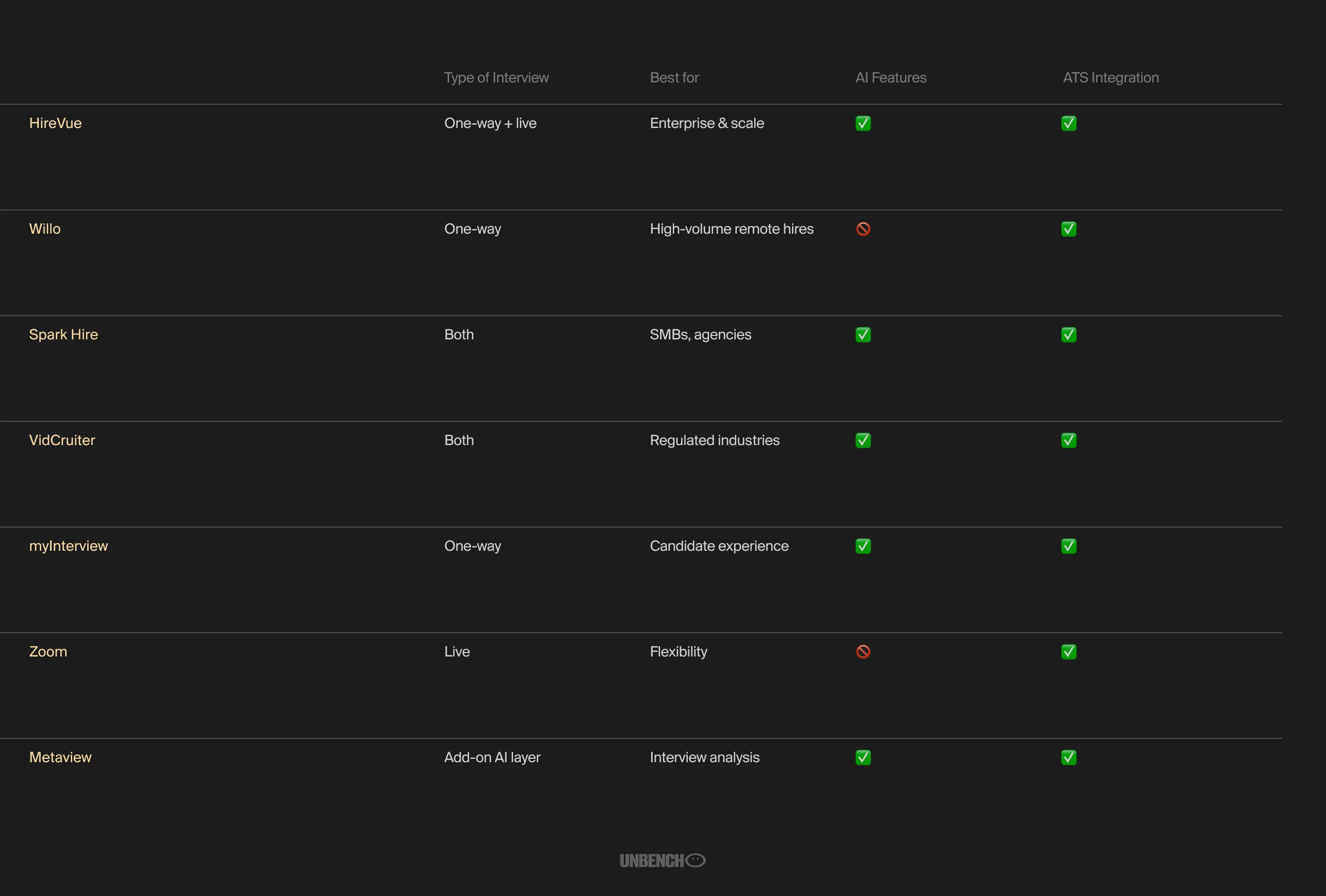Select the 'Interview analysis' cell

(705, 757)
